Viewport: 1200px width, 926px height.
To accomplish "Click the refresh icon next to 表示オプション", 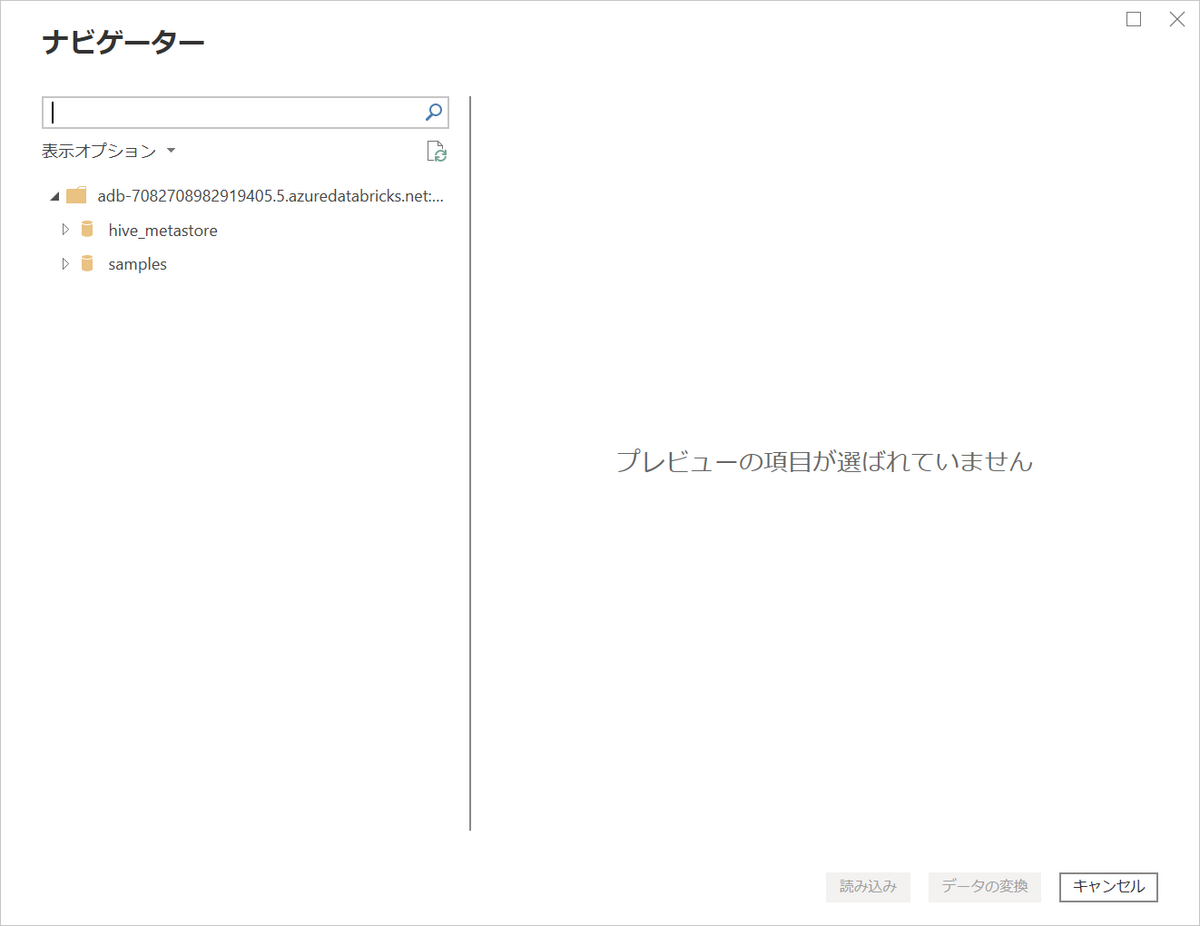I will click(438, 150).
